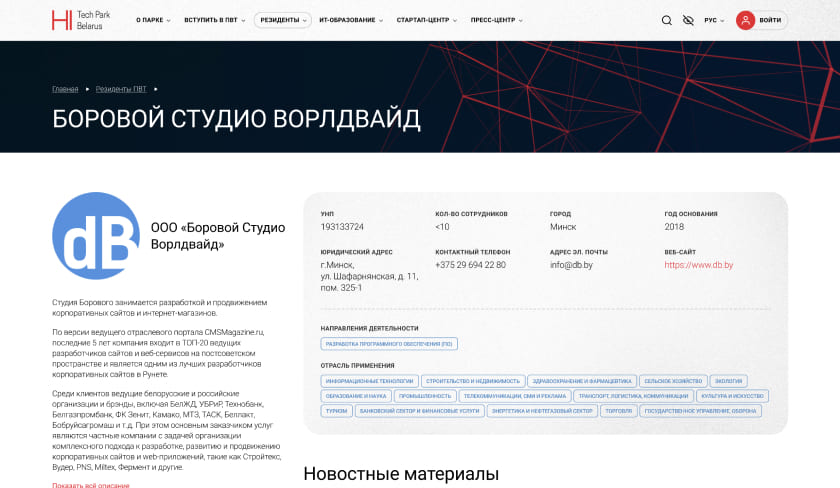Expand the «ИТ-образование» menu
This screenshot has height=488, width=840.
(x=351, y=20)
